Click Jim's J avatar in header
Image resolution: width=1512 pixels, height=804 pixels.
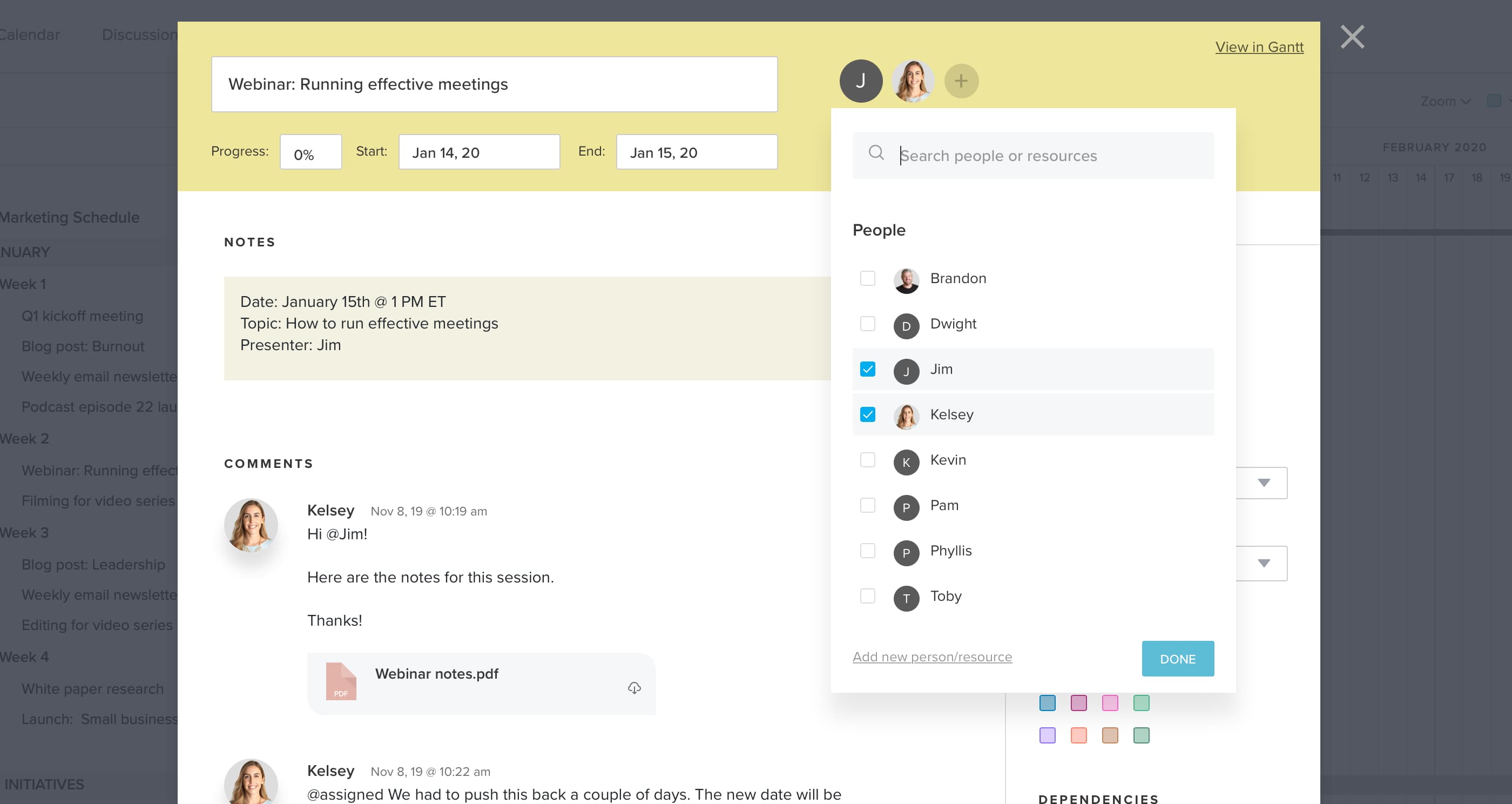[x=860, y=81]
